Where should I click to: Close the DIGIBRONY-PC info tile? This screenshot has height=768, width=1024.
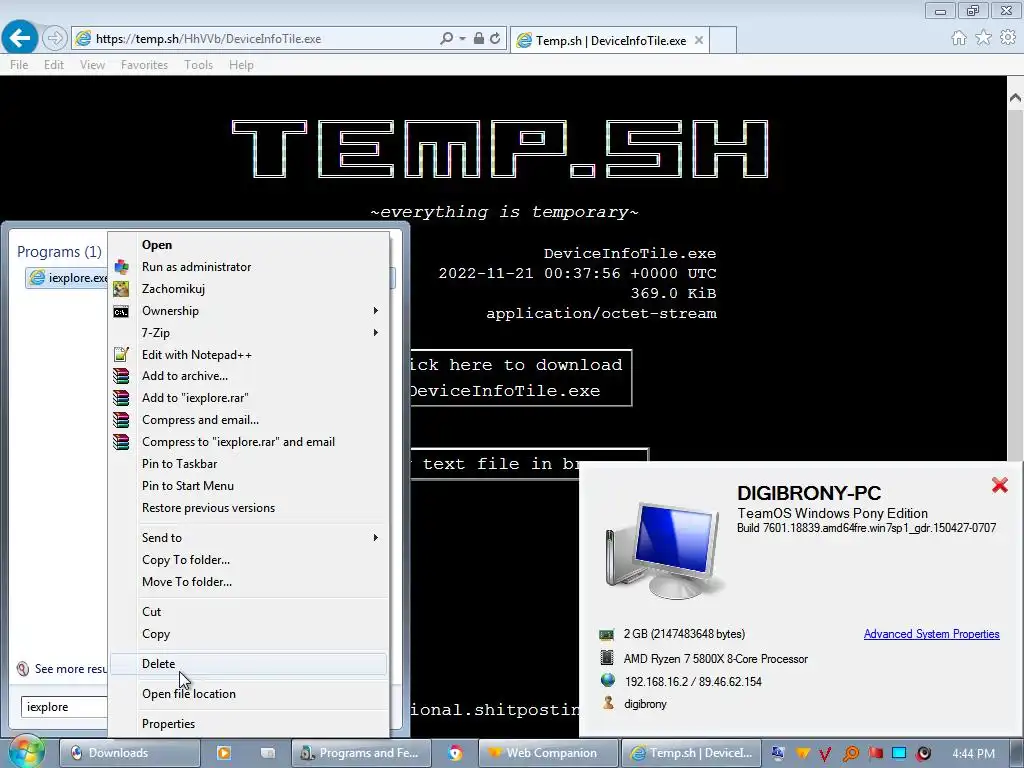[x=1000, y=485]
